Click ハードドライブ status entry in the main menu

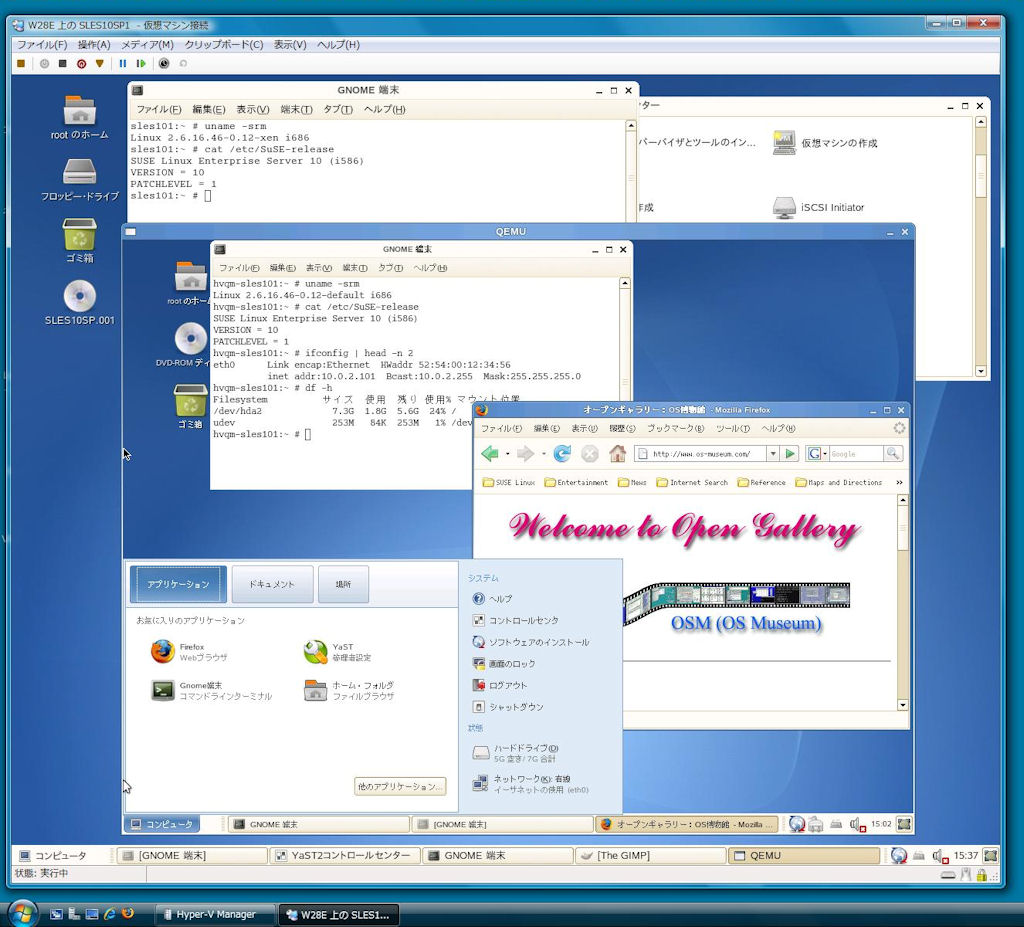tap(515, 753)
